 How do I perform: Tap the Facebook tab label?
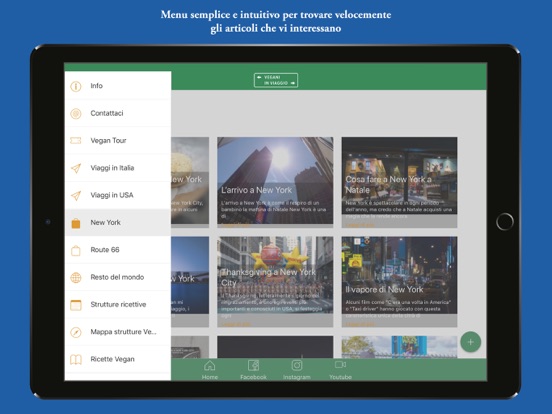click(253, 377)
